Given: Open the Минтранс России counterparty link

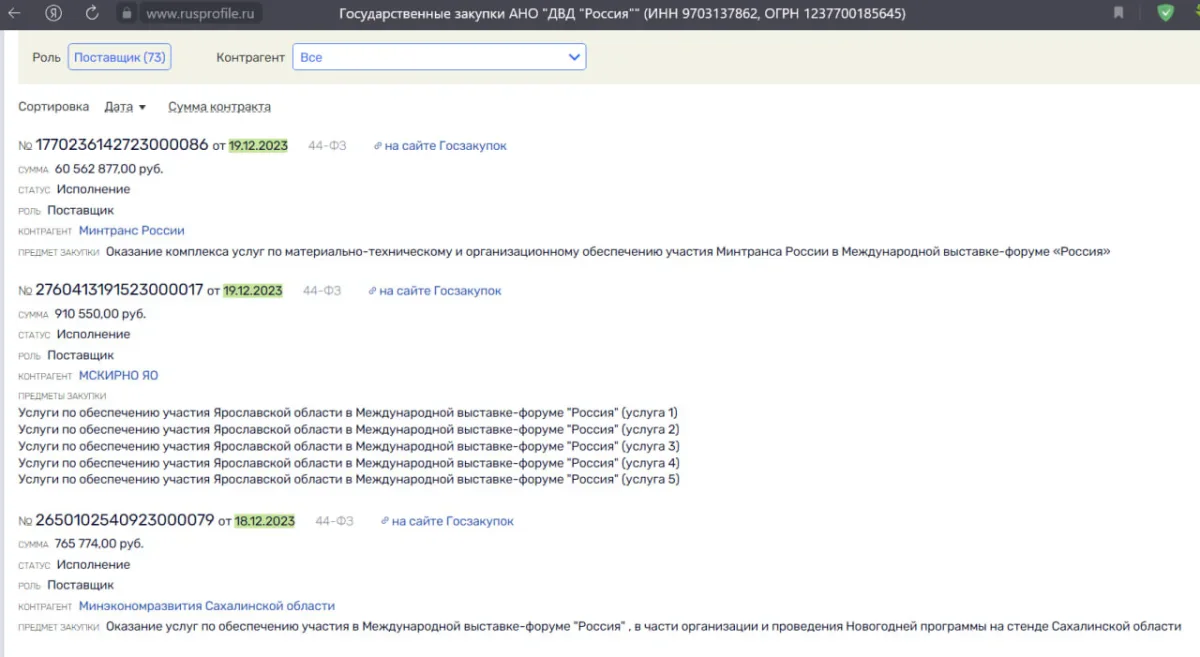Looking at the screenshot, I should tap(131, 231).
